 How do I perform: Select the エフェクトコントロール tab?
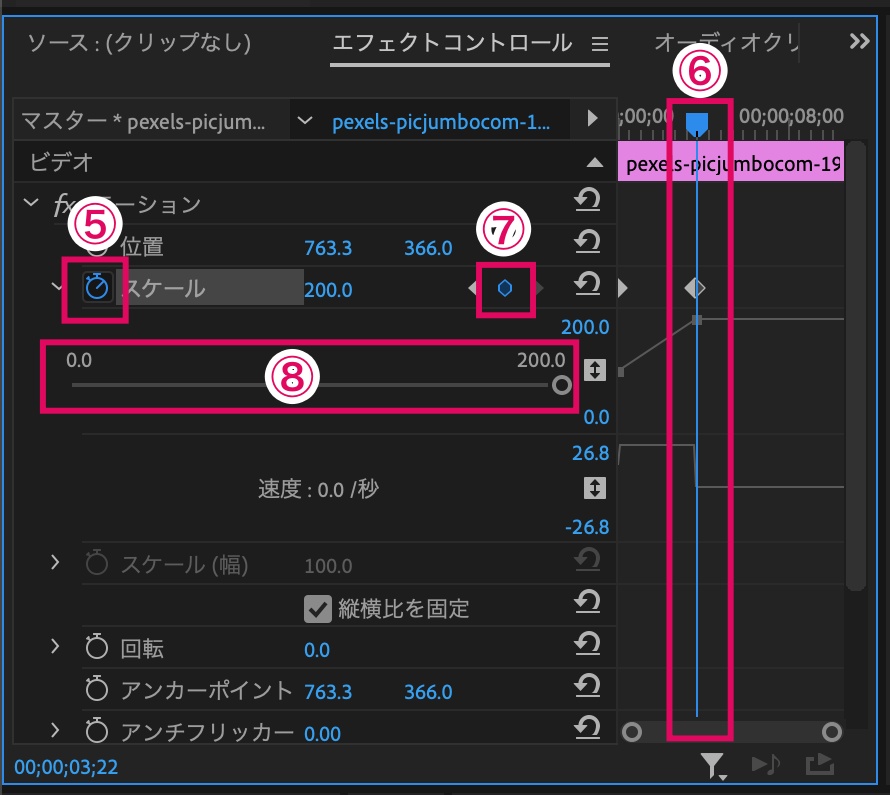point(452,43)
